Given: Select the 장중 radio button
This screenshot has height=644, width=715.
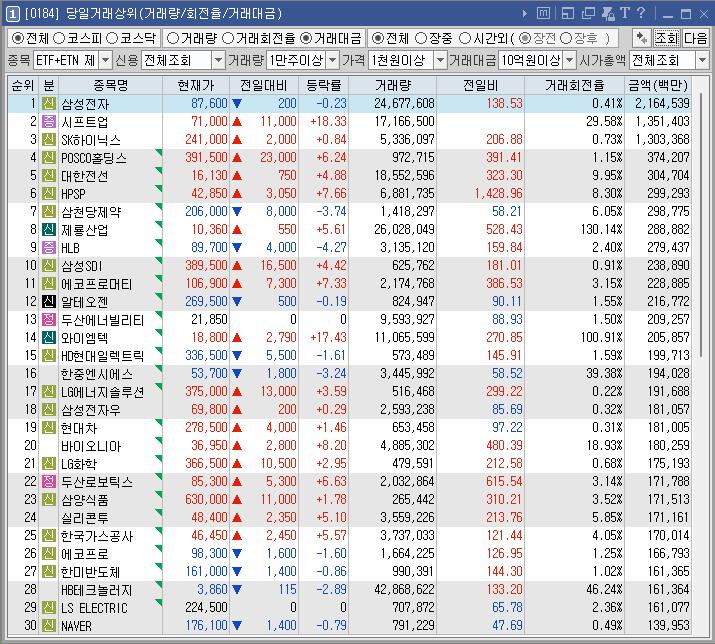Looking at the screenshot, I should (x=421, y=38).
